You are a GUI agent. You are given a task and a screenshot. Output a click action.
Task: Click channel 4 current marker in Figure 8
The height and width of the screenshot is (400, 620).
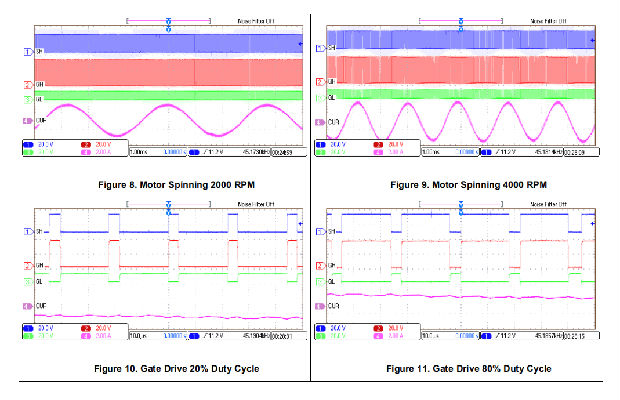coord(27,120)
